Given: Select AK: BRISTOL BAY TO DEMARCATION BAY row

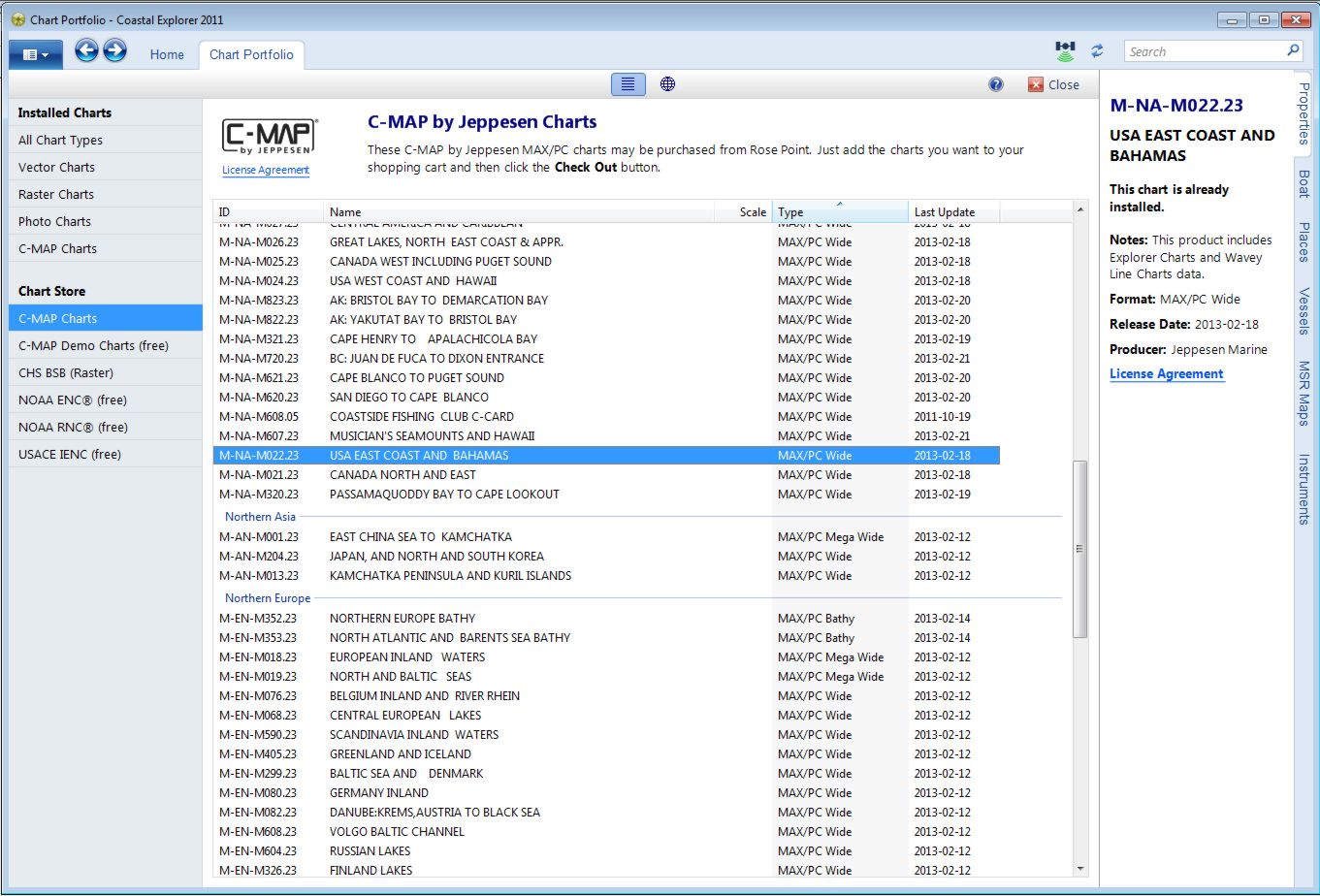Looking at the screenshot, I should tap(606, 300).
